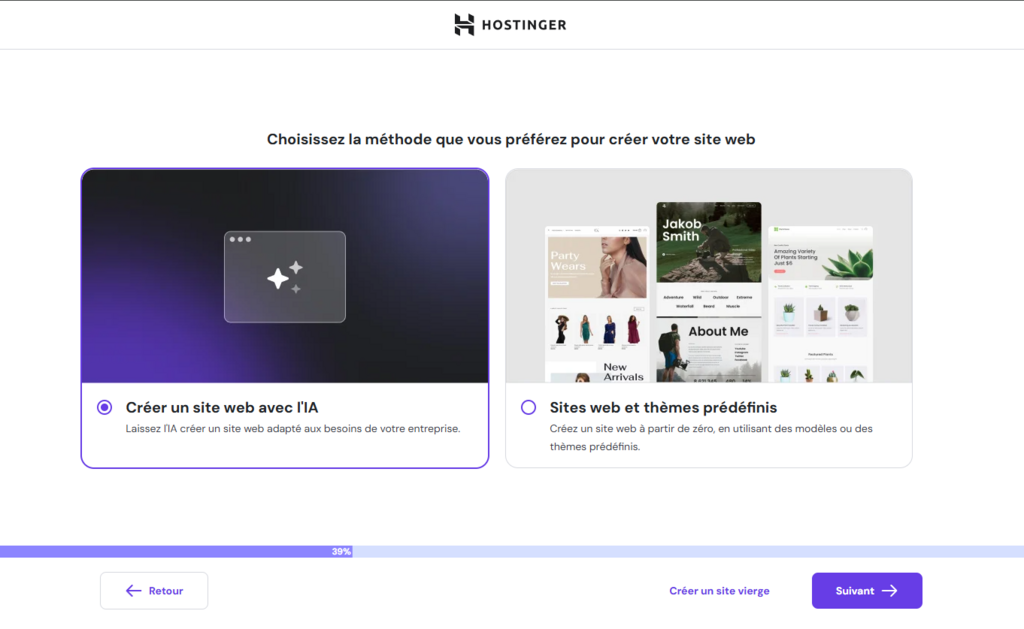Click the Suivant button
The image size is (1024, 629).
(x=866, y=590)
